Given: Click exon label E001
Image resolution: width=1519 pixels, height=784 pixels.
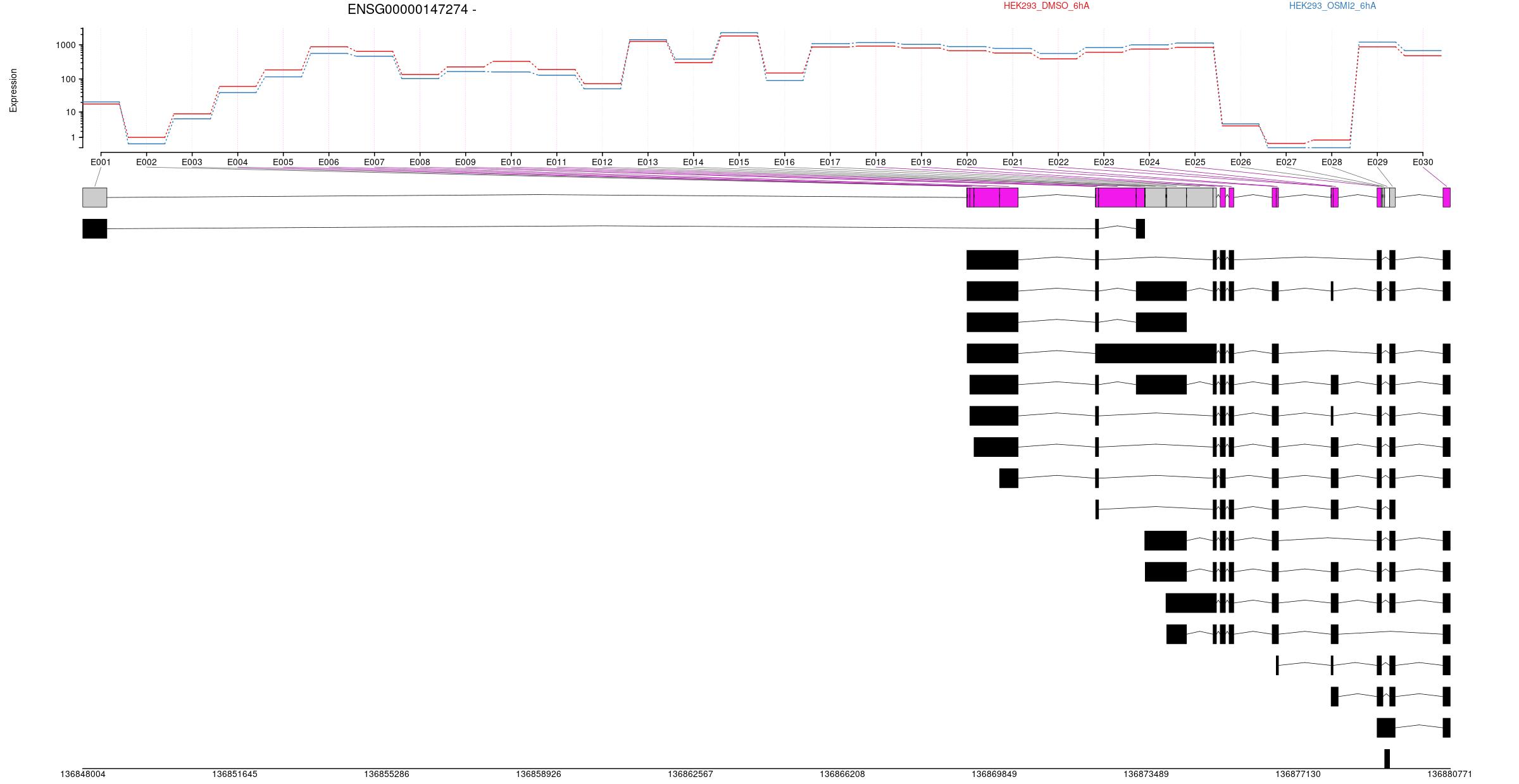Looking at the screenshot, I should pyautogui.click(x=101, y=162).
